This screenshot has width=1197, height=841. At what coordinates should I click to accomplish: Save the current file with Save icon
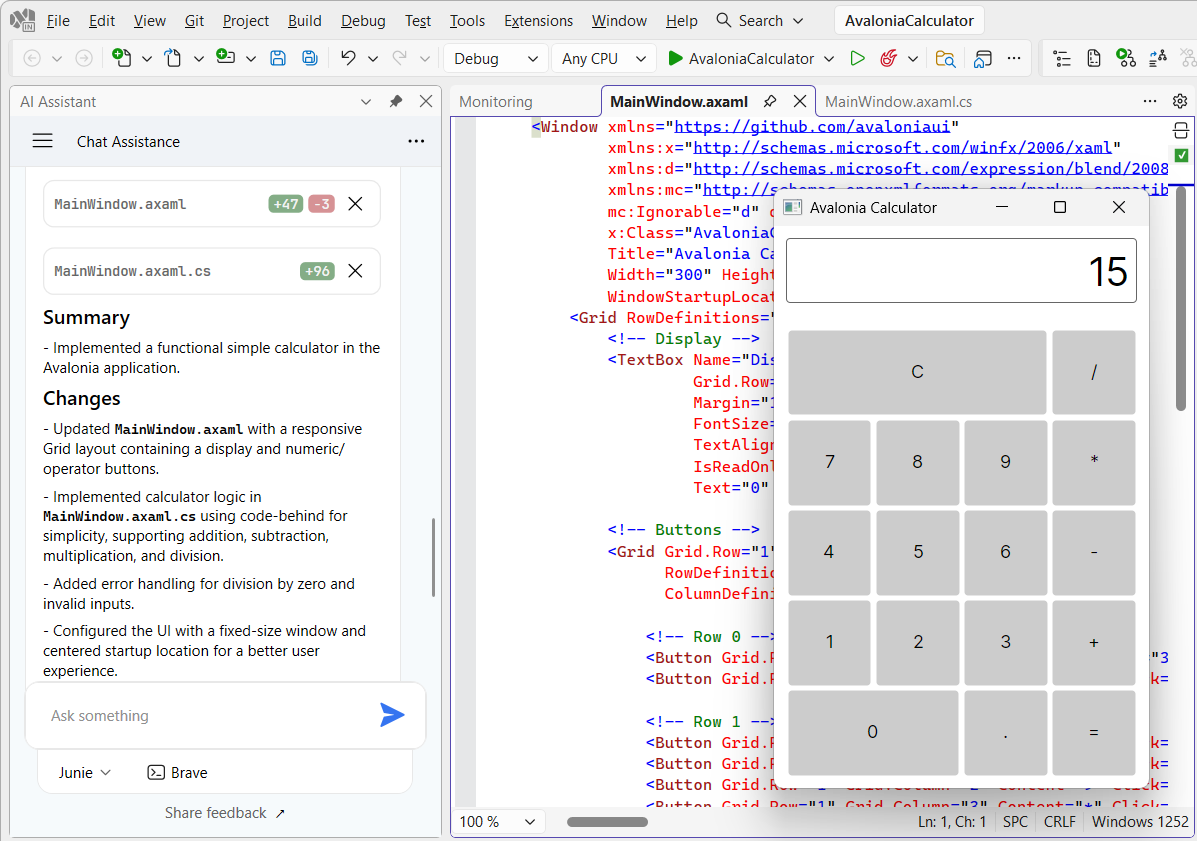pyautogui.click(x=278, y=58)
